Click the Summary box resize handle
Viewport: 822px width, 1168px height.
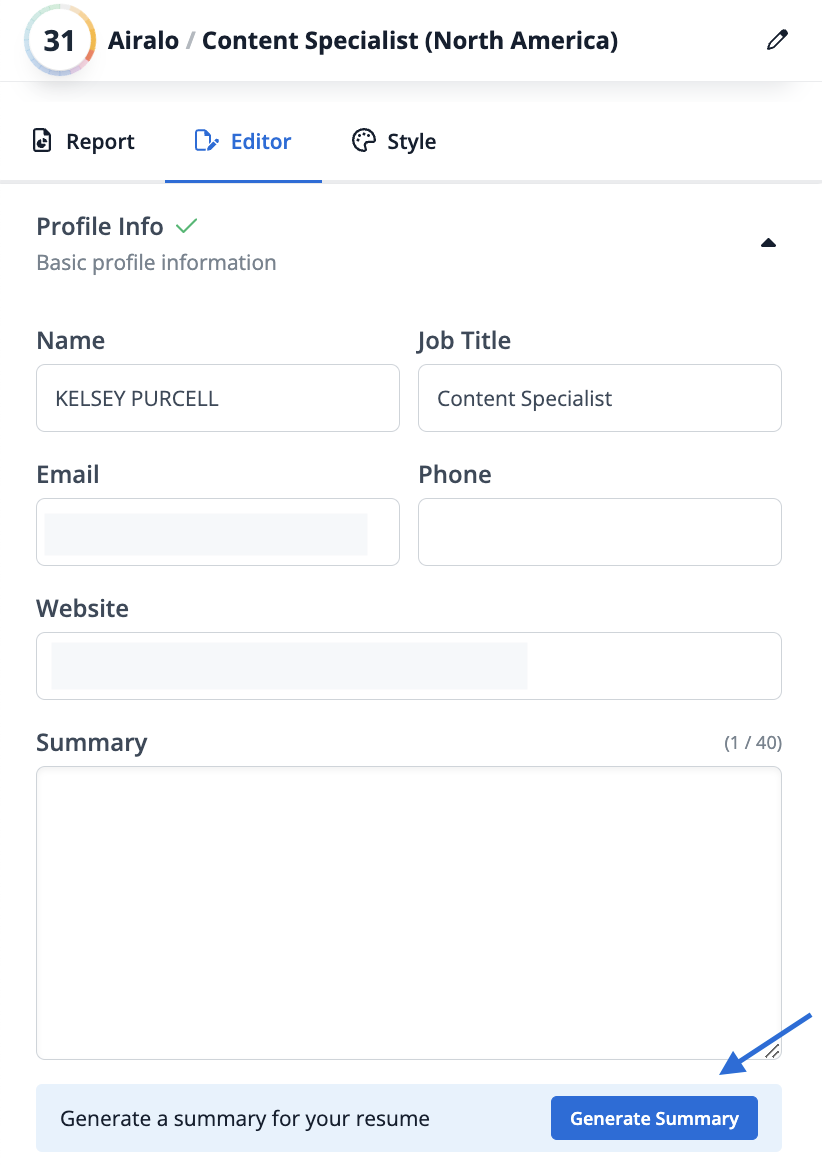(771, 1050)
